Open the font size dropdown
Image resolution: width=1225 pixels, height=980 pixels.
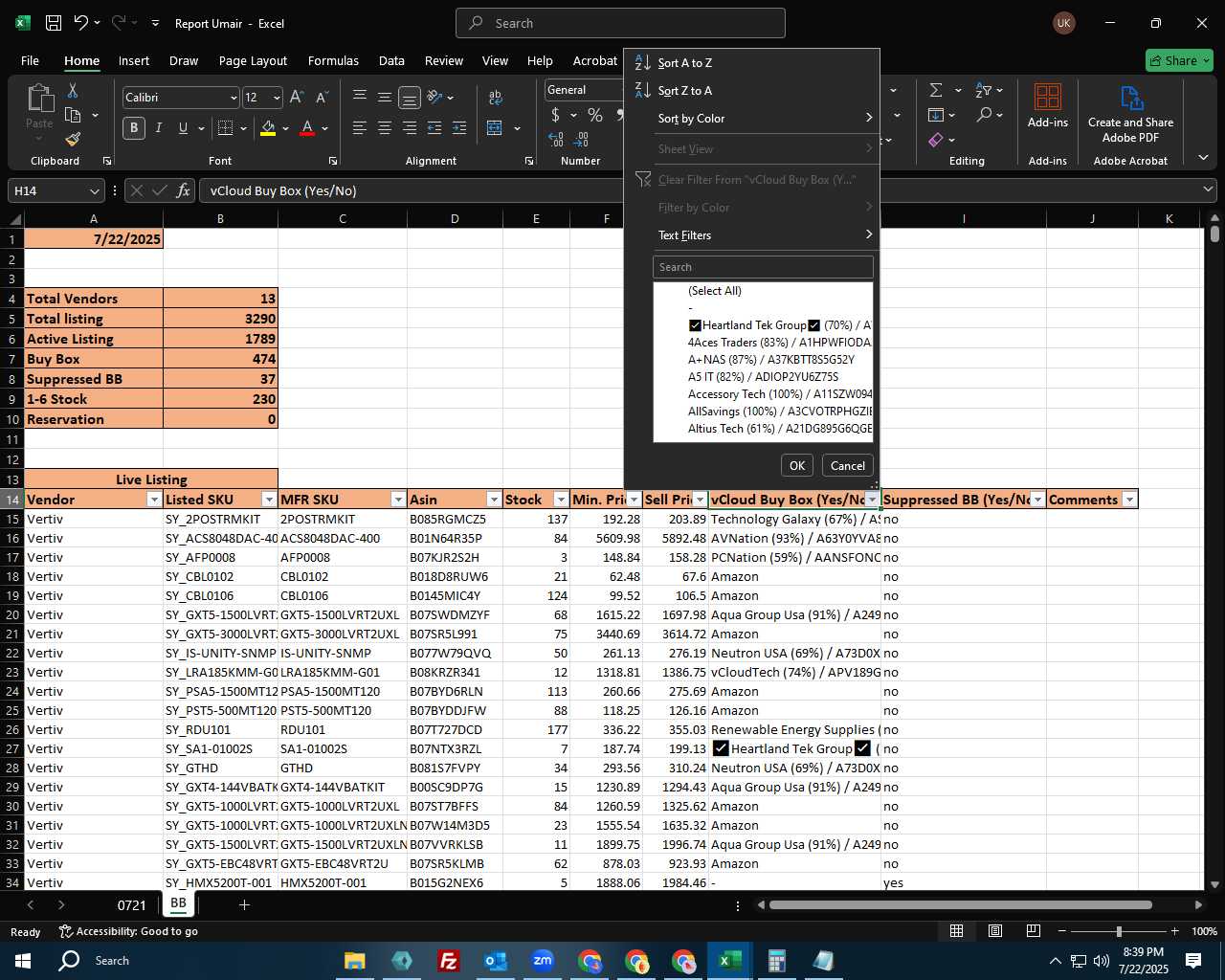(277, 98)
